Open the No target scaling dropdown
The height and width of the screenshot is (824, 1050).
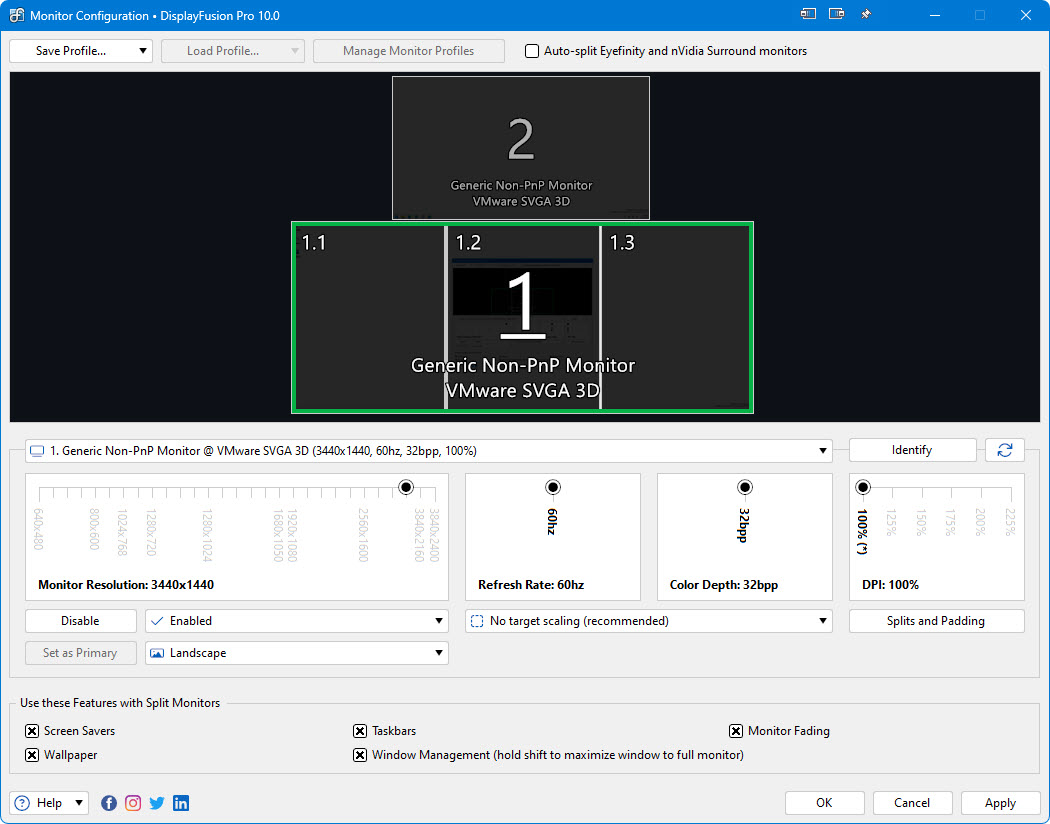(x=648, y=621)
